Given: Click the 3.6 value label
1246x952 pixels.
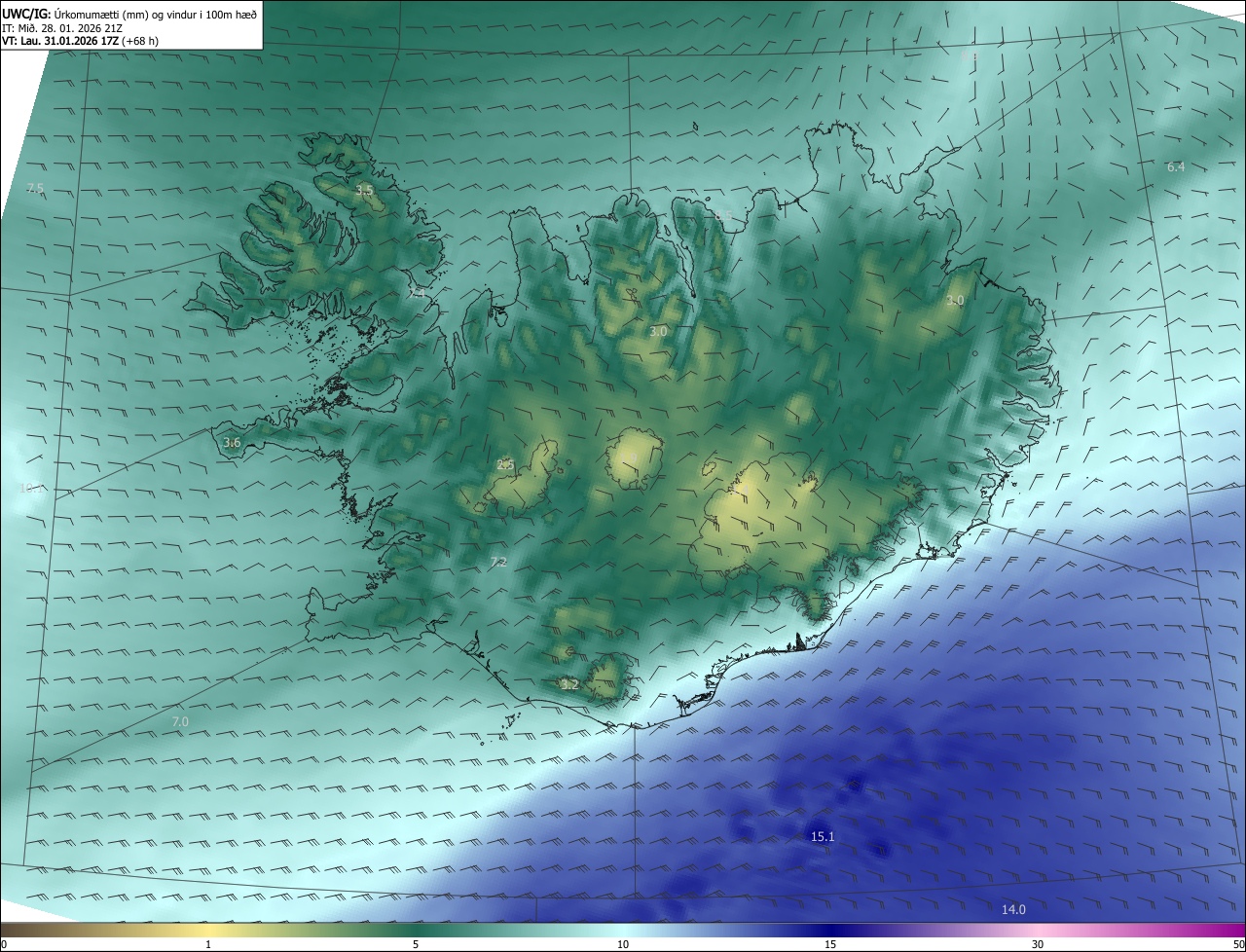Looking at the screenshot, I should point(232,443).
